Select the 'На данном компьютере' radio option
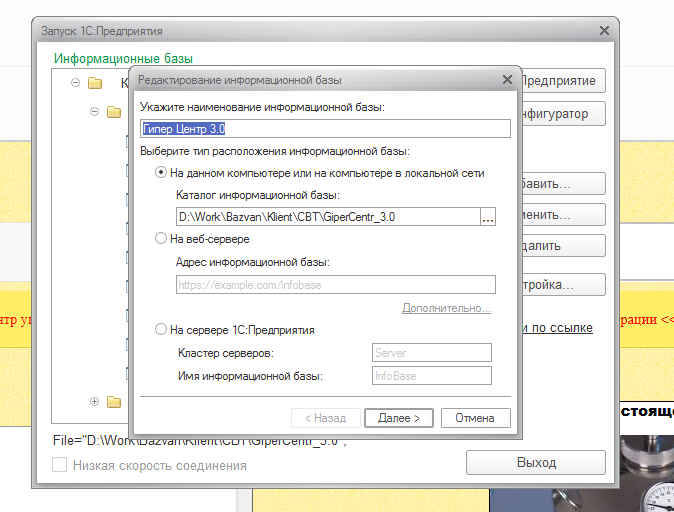Screen dimensions: 674x512 coord(161,173)
